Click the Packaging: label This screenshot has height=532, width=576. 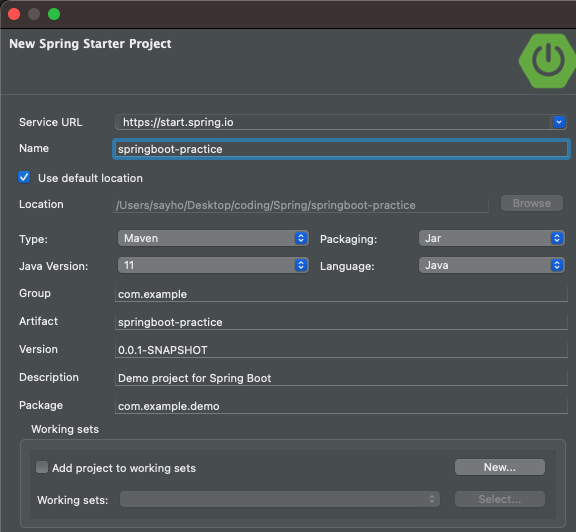coord(349,239)
